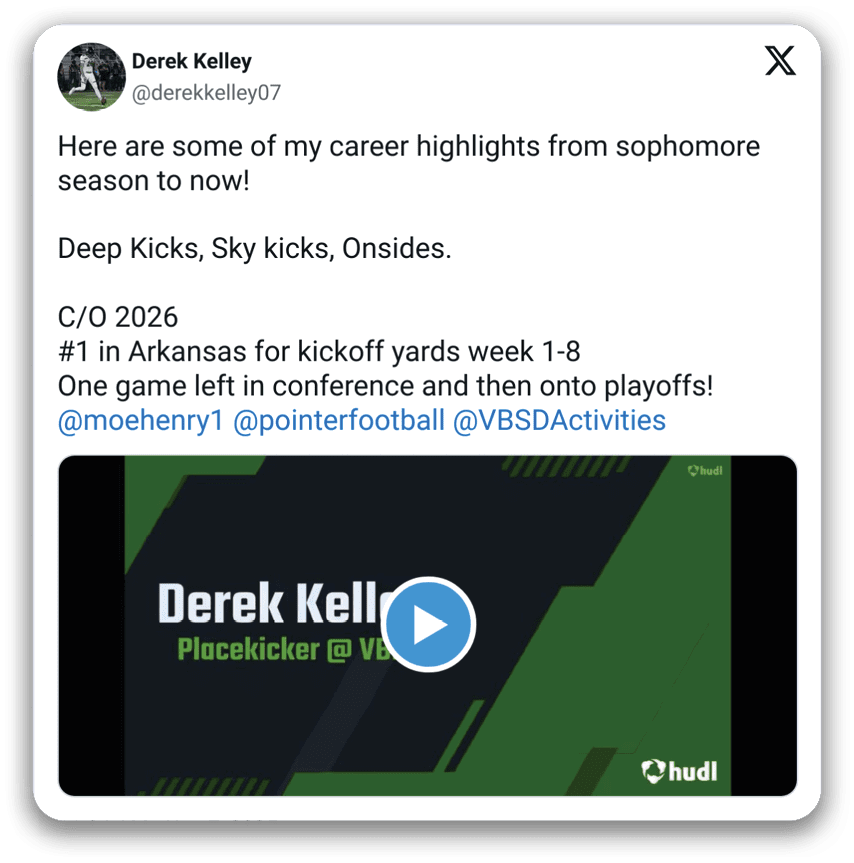Click the '#1 in Arkansas for kickoff yards' line
Viewport: 854px width, 863px height.
tap(319, 352)
